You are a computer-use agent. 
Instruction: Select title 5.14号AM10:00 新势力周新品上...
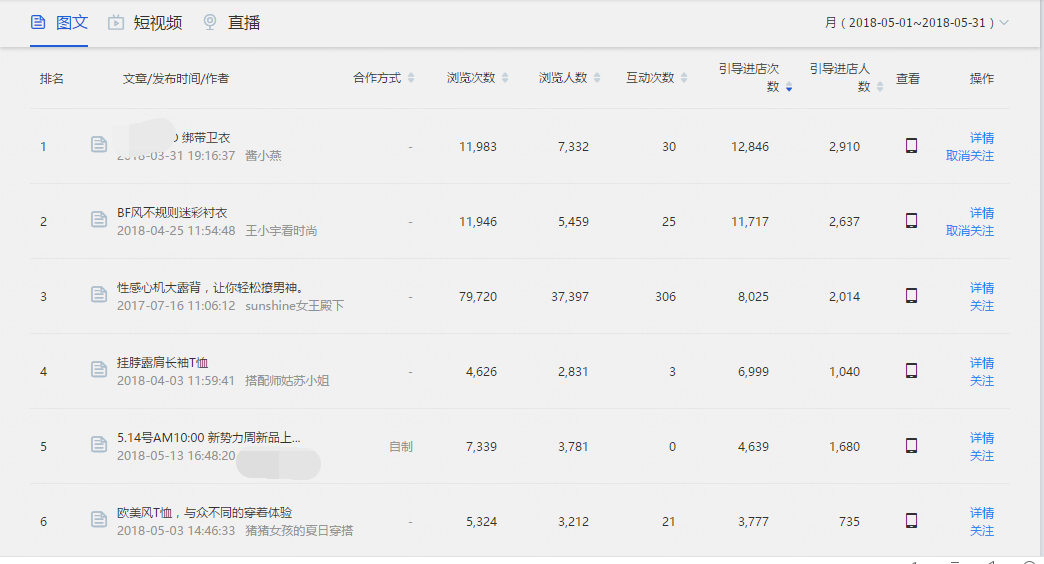208,437
